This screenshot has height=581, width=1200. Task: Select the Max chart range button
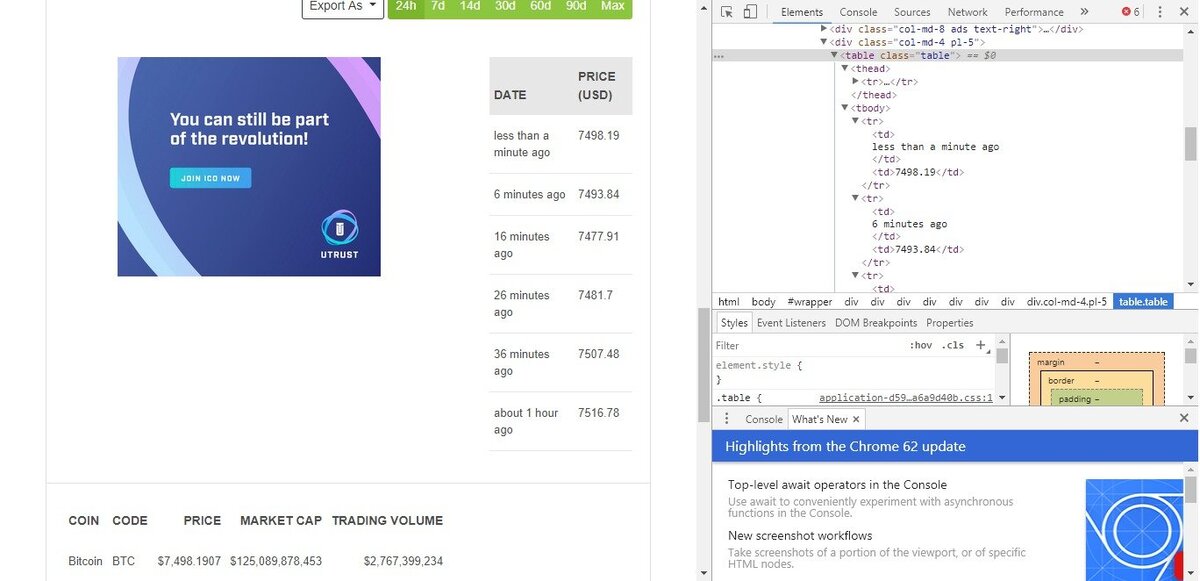click(x=613, y=6)
